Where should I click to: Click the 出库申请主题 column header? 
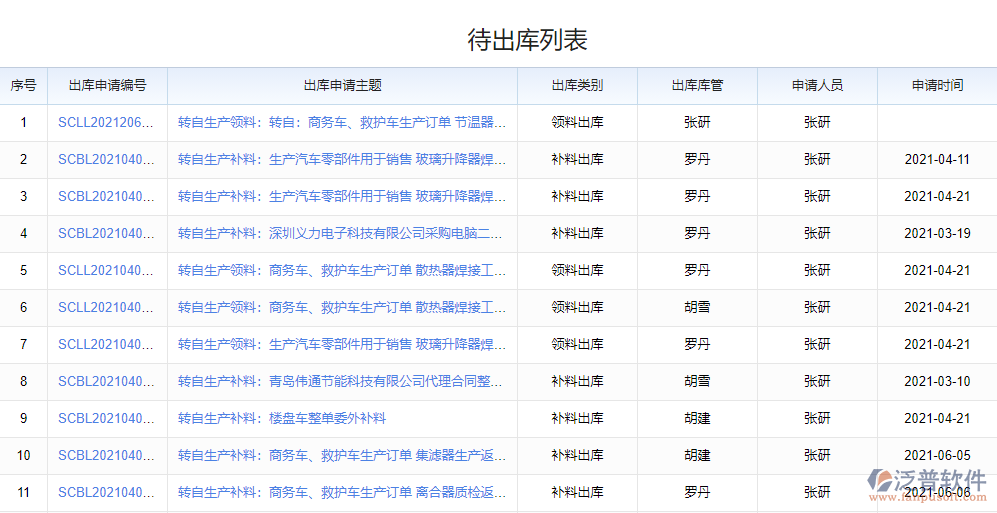pos(342,86)
